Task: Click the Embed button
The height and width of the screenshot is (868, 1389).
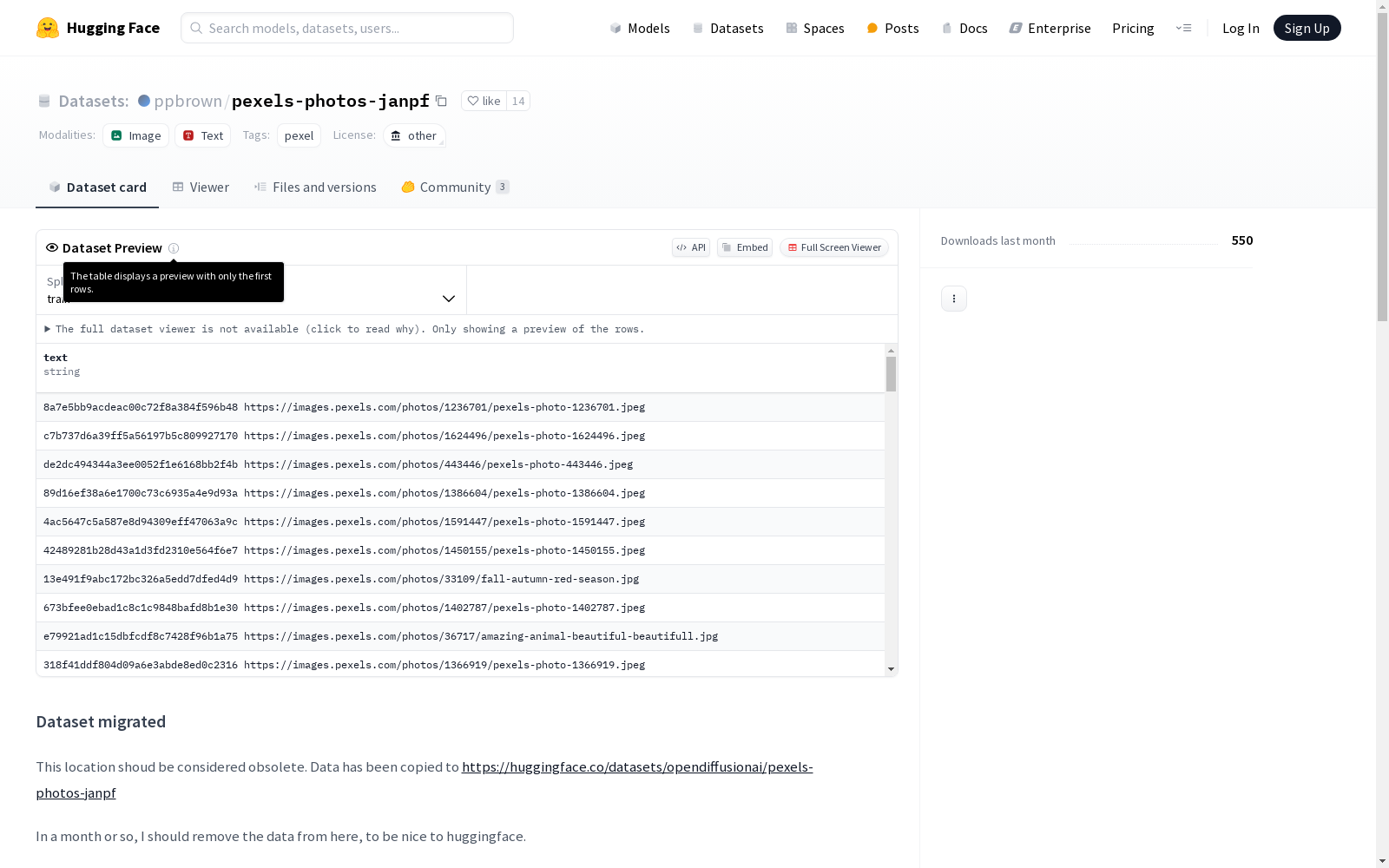Action: [x=745, y=247]
